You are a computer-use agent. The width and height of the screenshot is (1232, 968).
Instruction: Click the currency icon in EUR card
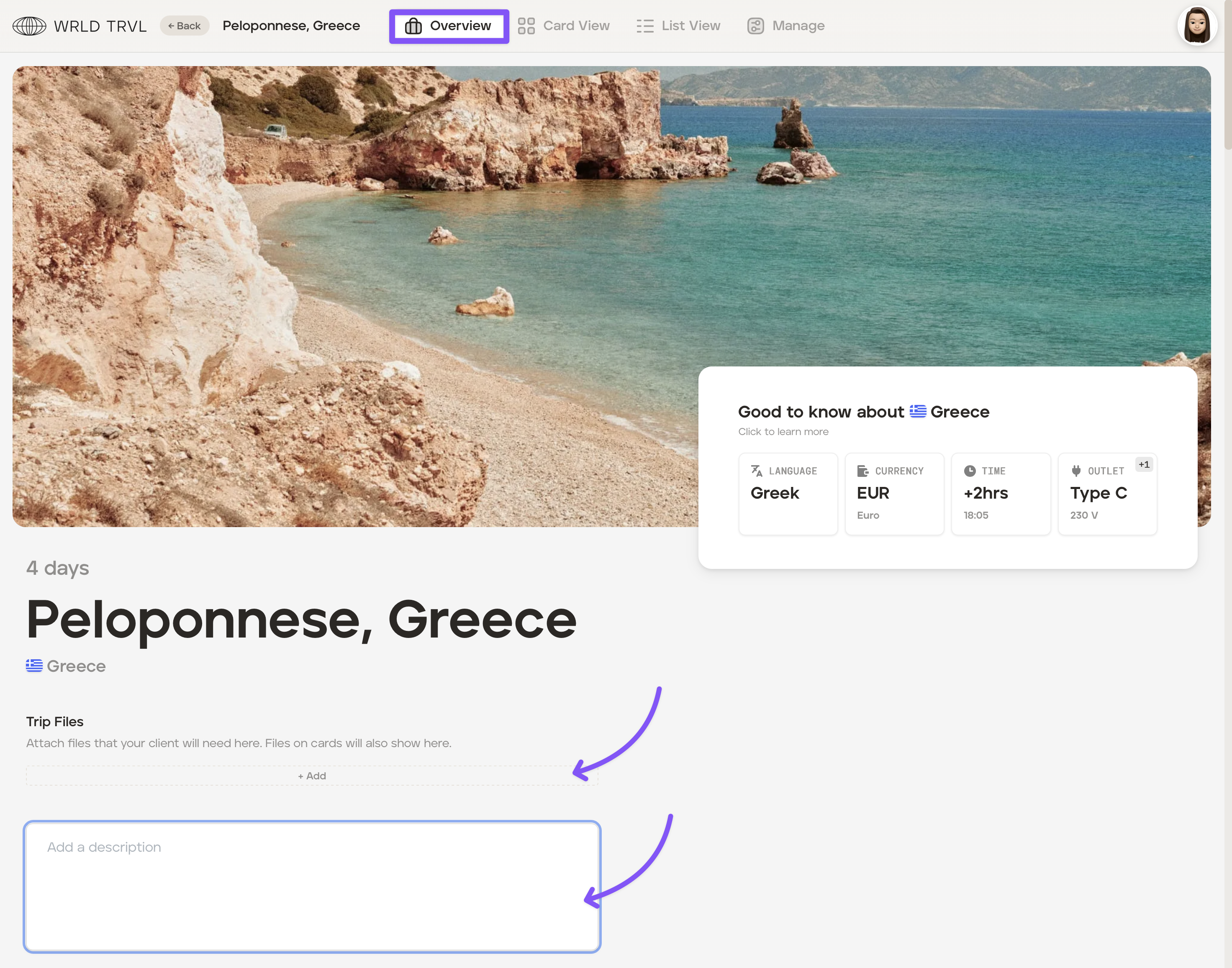(x=862, y=470)
